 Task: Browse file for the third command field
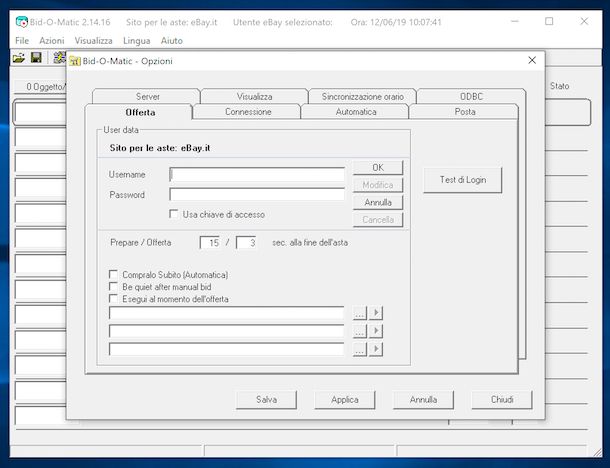click(359, 349)
